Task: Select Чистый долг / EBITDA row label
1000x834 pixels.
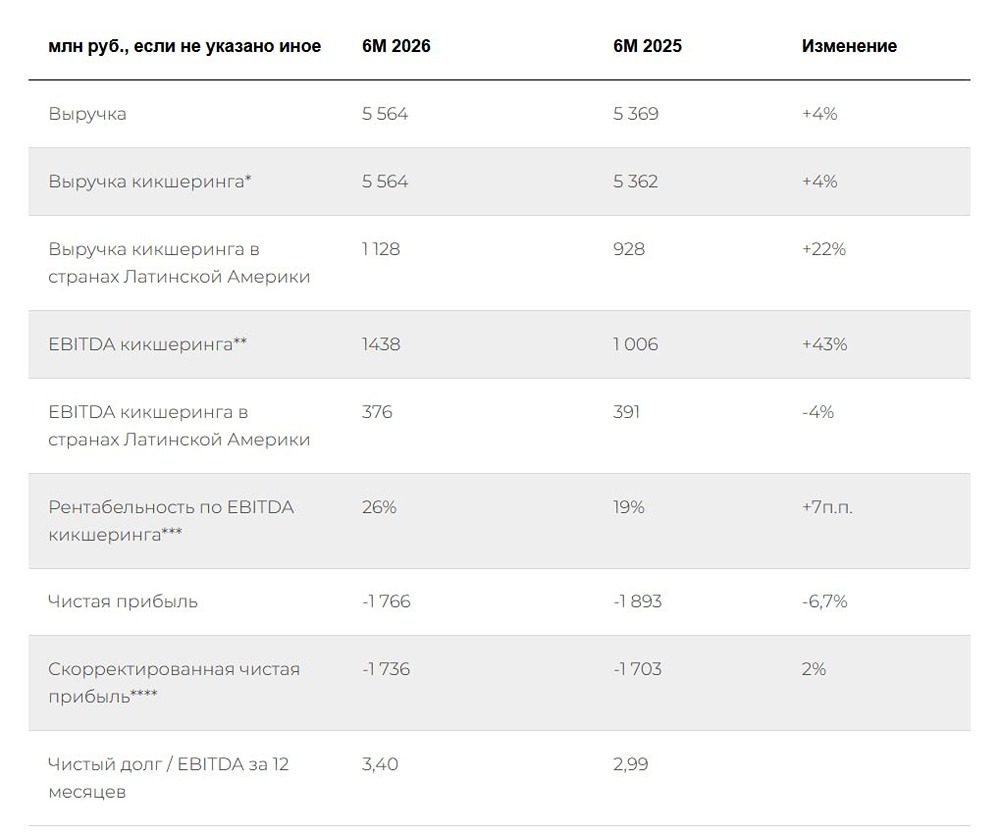Action: pyautogui.click(x=168, y=778)
